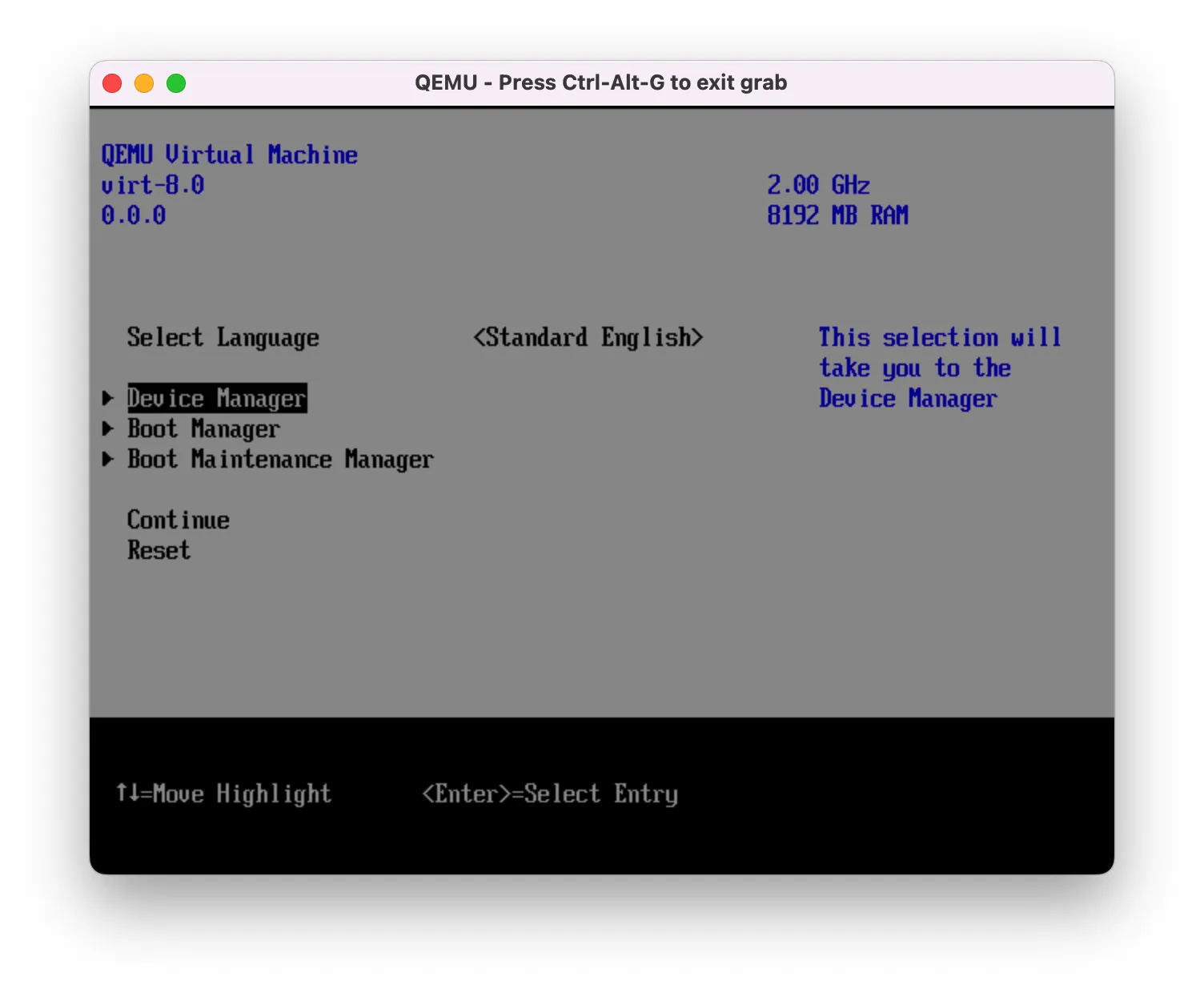Click the QEMU Virtual Machine heading
The image size is (1204, 993).
[x=230, y=155]
